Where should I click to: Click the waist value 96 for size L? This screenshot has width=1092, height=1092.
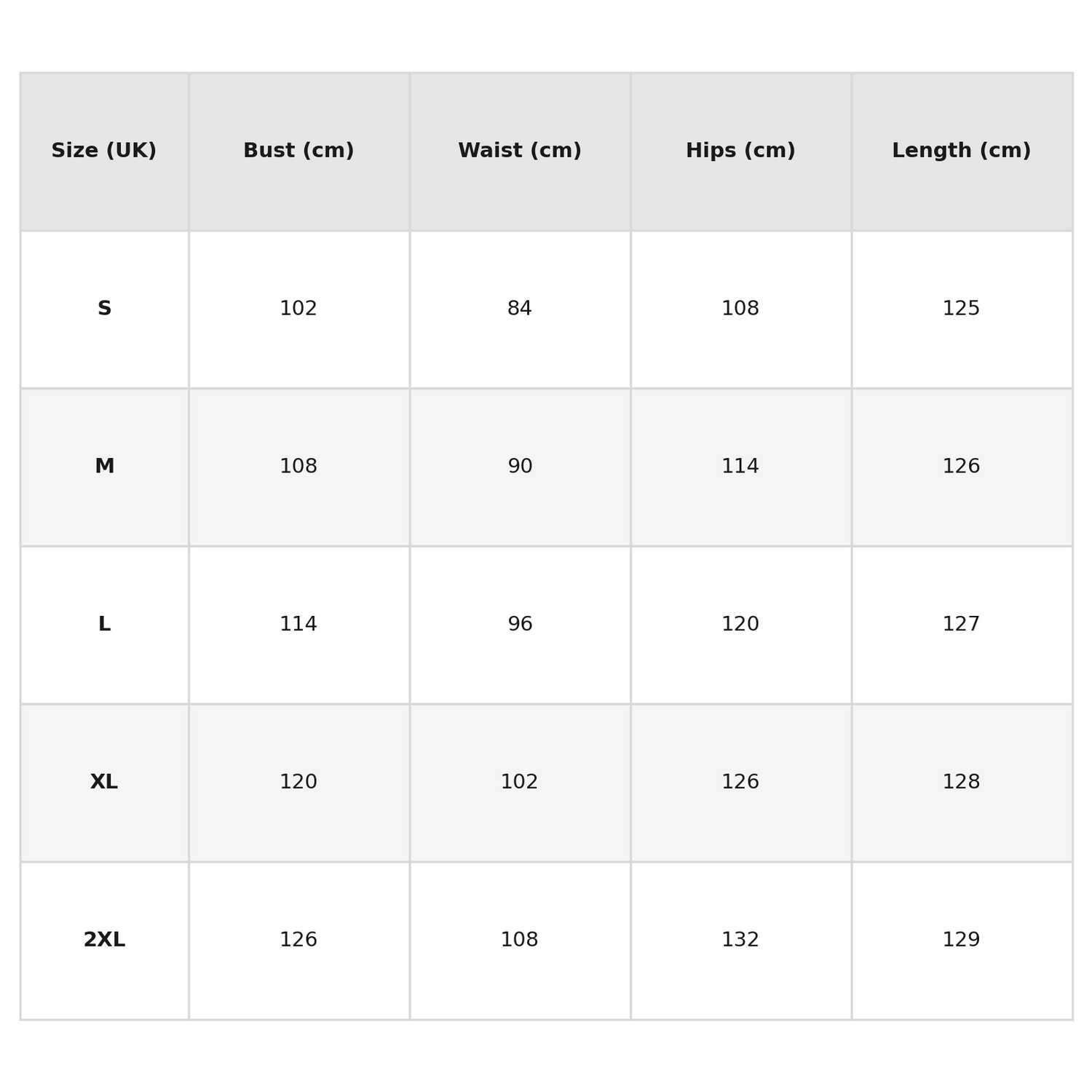(x=520, y=625)
